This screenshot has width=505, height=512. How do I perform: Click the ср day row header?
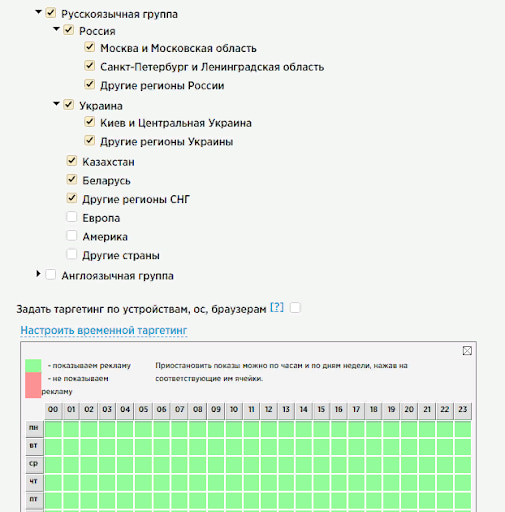point(34,465)
